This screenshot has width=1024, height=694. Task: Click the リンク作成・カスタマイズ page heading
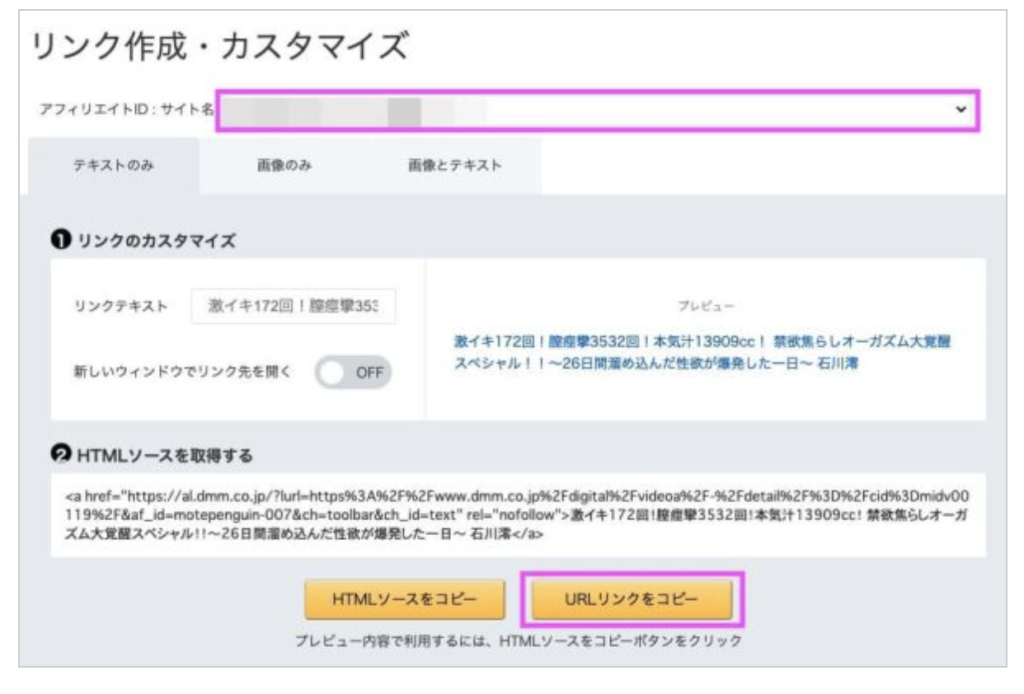click(220, 46)
